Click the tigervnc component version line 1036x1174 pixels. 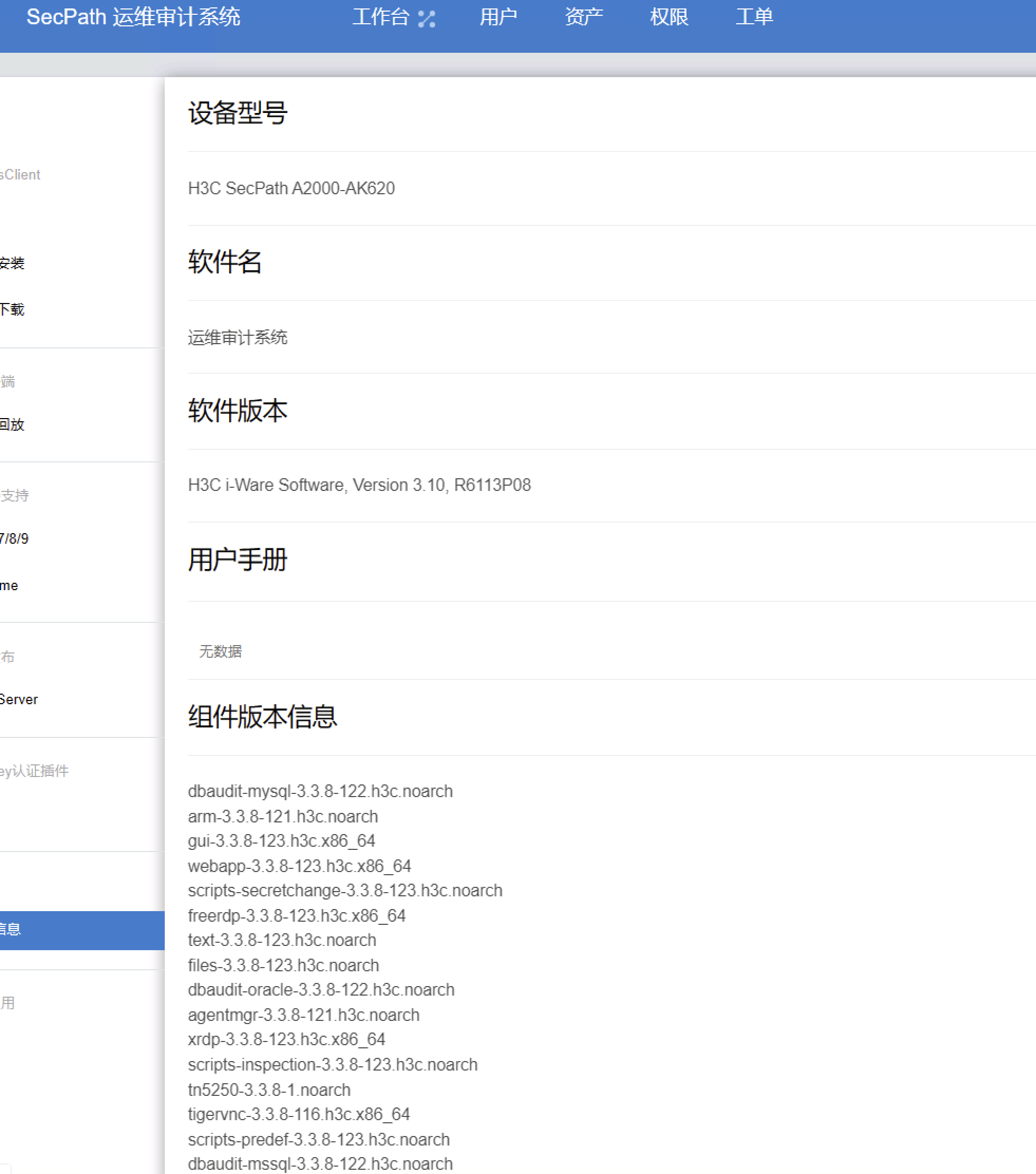[x=299, y=1114]
